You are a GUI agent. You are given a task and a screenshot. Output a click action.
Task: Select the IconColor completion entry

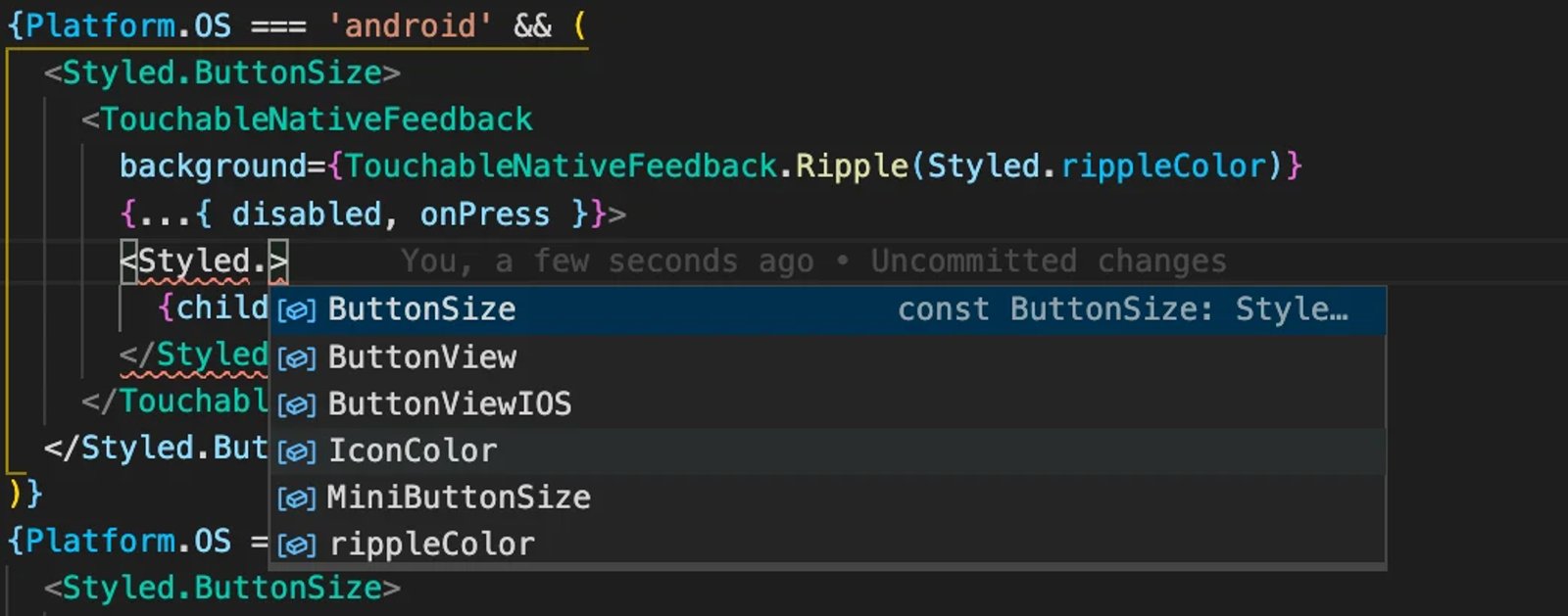pos(413,450)
